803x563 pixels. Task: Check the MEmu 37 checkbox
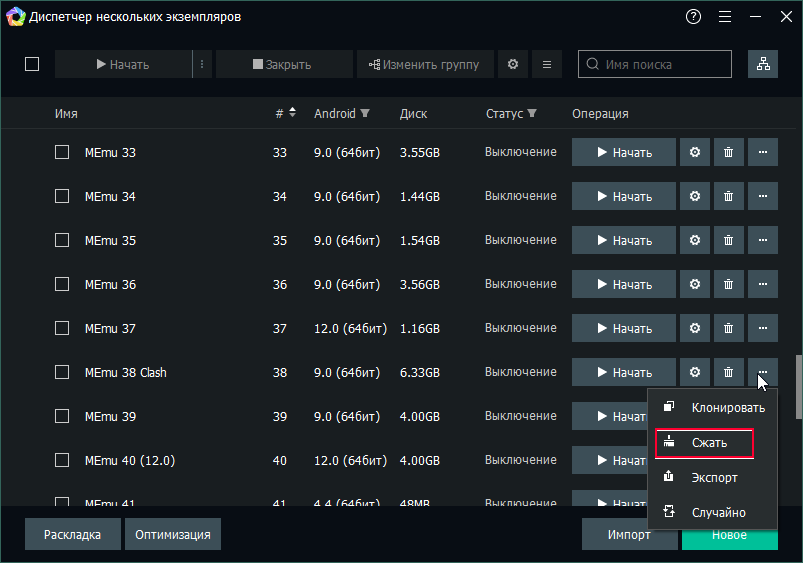[62, 328]
